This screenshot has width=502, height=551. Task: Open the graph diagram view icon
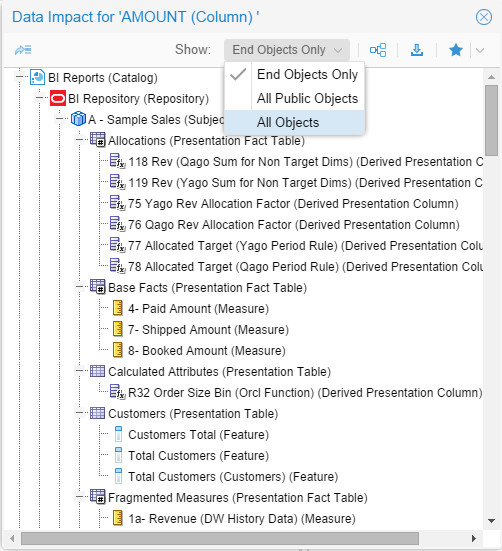(x=378, y=50)
